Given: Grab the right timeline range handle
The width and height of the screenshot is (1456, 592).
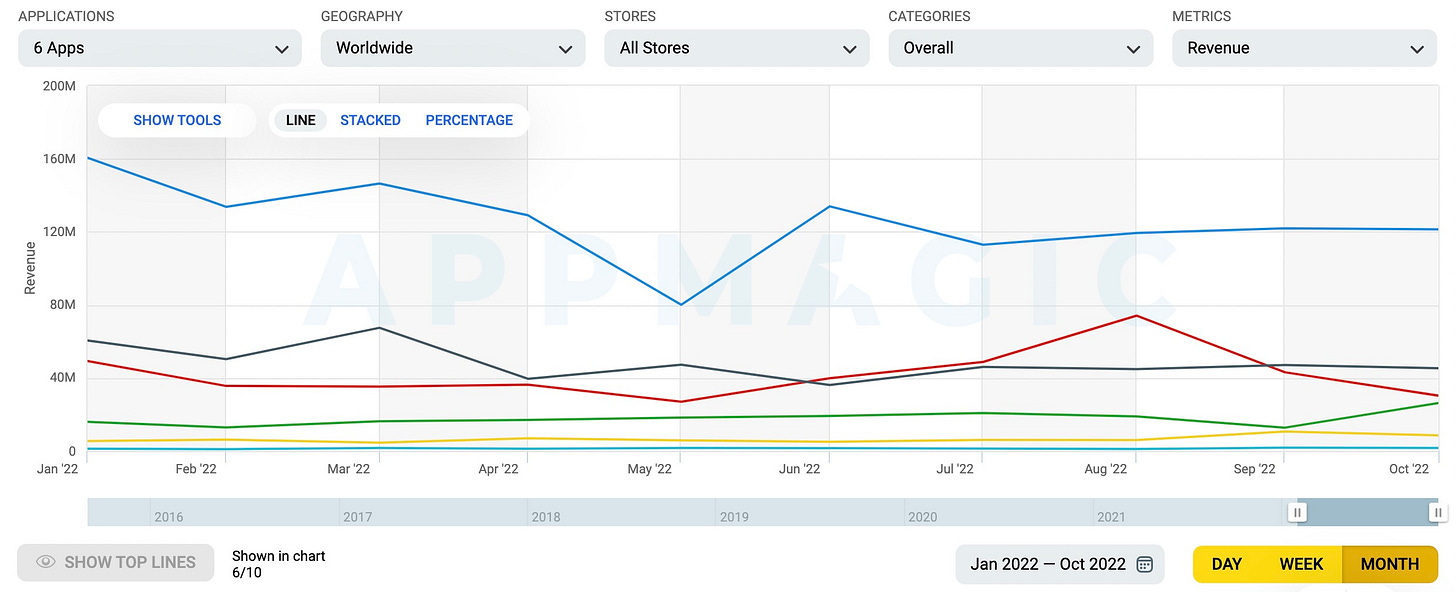Looking at the screenshot, I should pyautogui.click(x=1438, y=512).
